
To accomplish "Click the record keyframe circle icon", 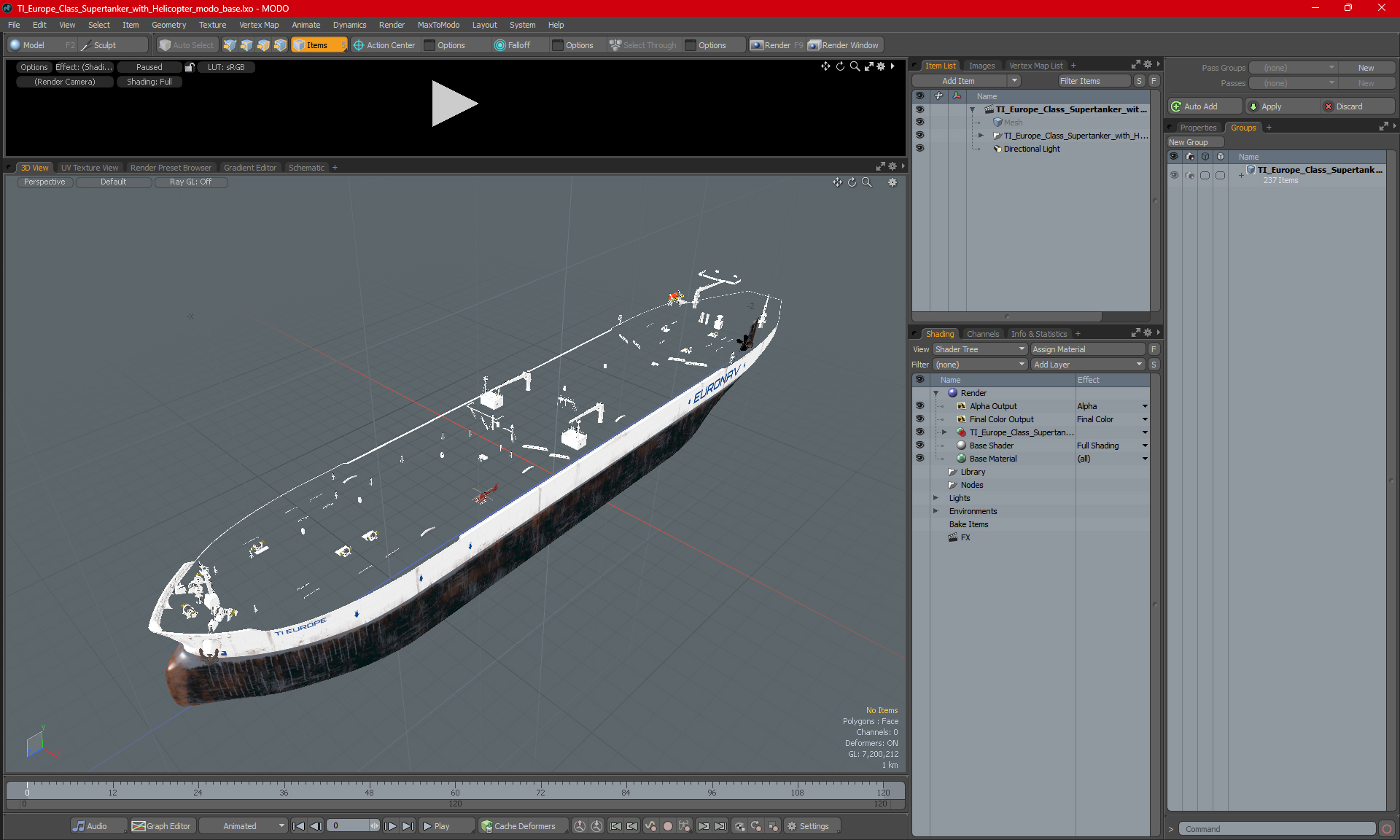I will pos(667,826).
